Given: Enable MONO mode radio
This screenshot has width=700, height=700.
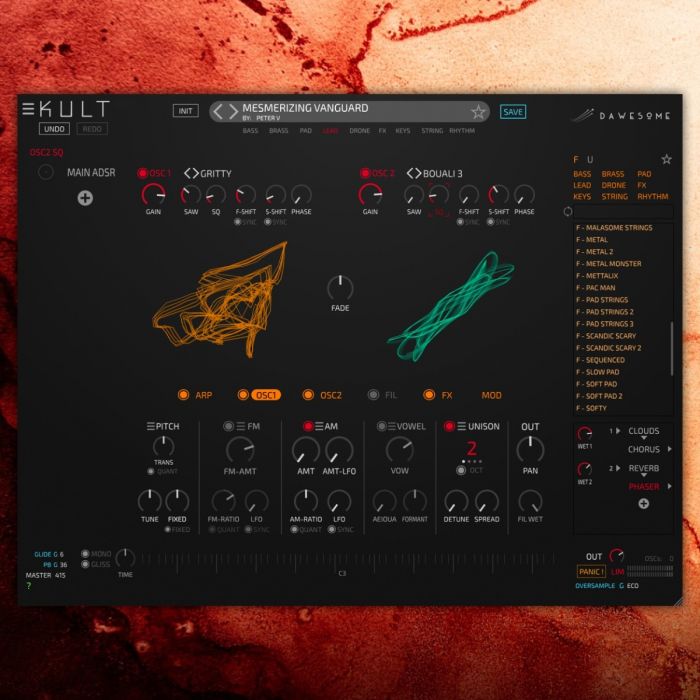Looking at the screenshot, I should click(x=85, y=554).
